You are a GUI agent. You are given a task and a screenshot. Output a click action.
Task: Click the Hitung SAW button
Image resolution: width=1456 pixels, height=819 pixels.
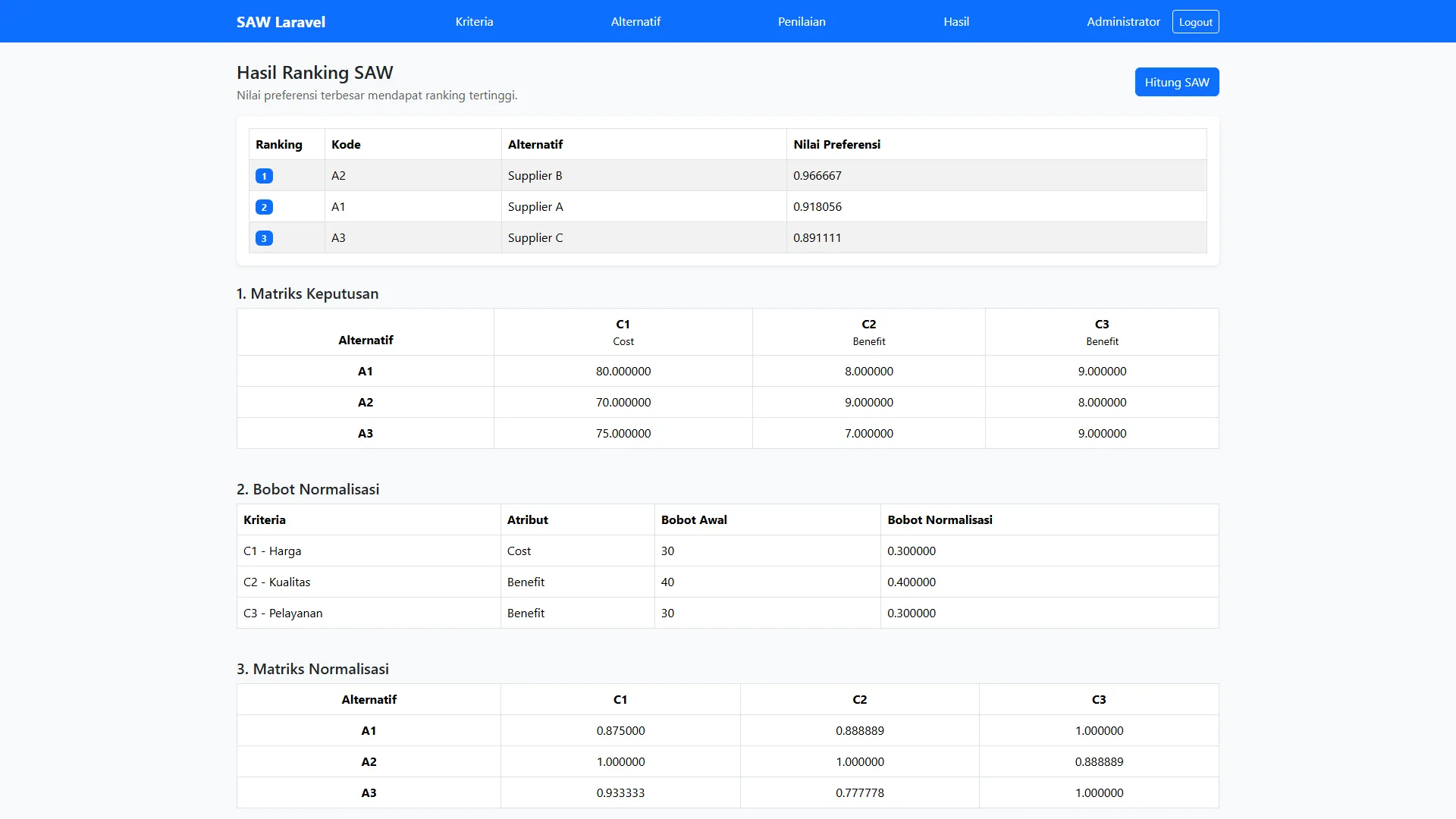pos(1177,82)
